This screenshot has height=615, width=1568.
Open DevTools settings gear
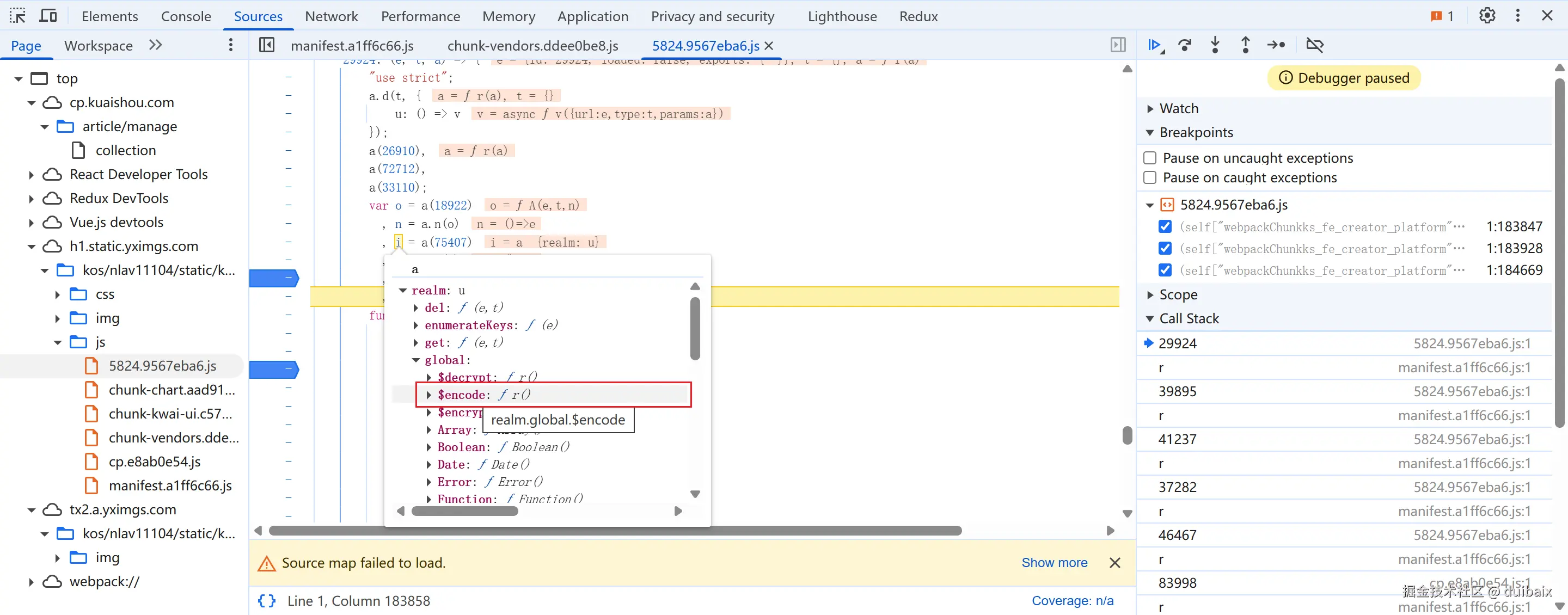1487,16
